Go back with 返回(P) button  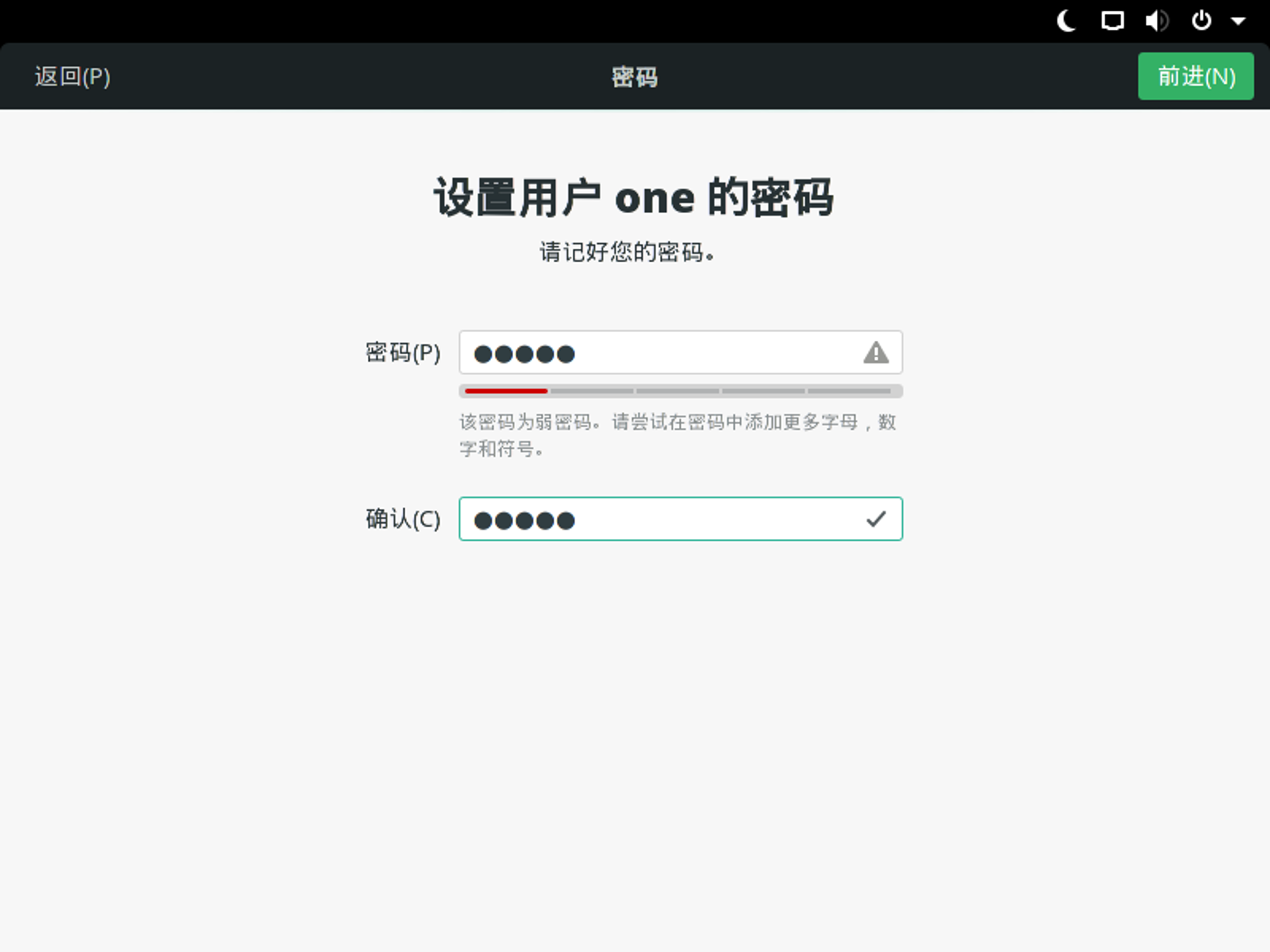point(72,76)
